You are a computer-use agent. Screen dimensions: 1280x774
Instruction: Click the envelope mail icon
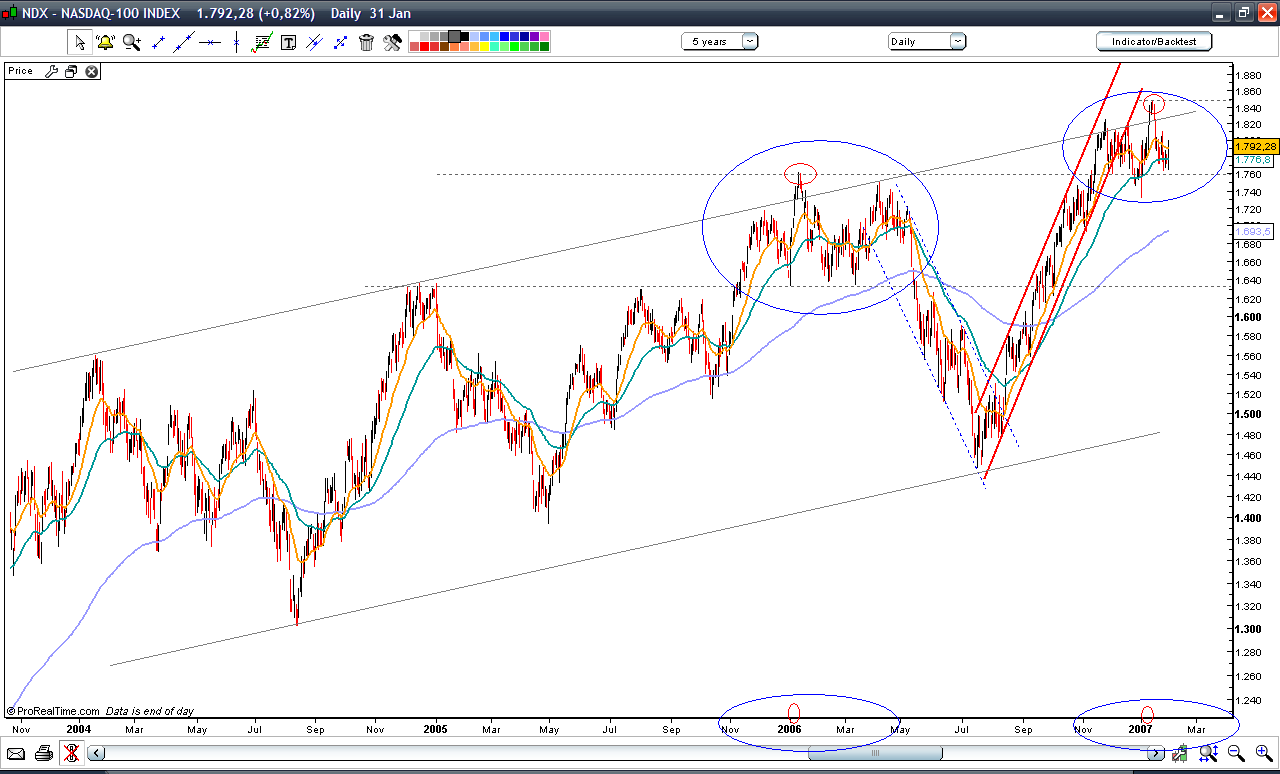[18, 753]
